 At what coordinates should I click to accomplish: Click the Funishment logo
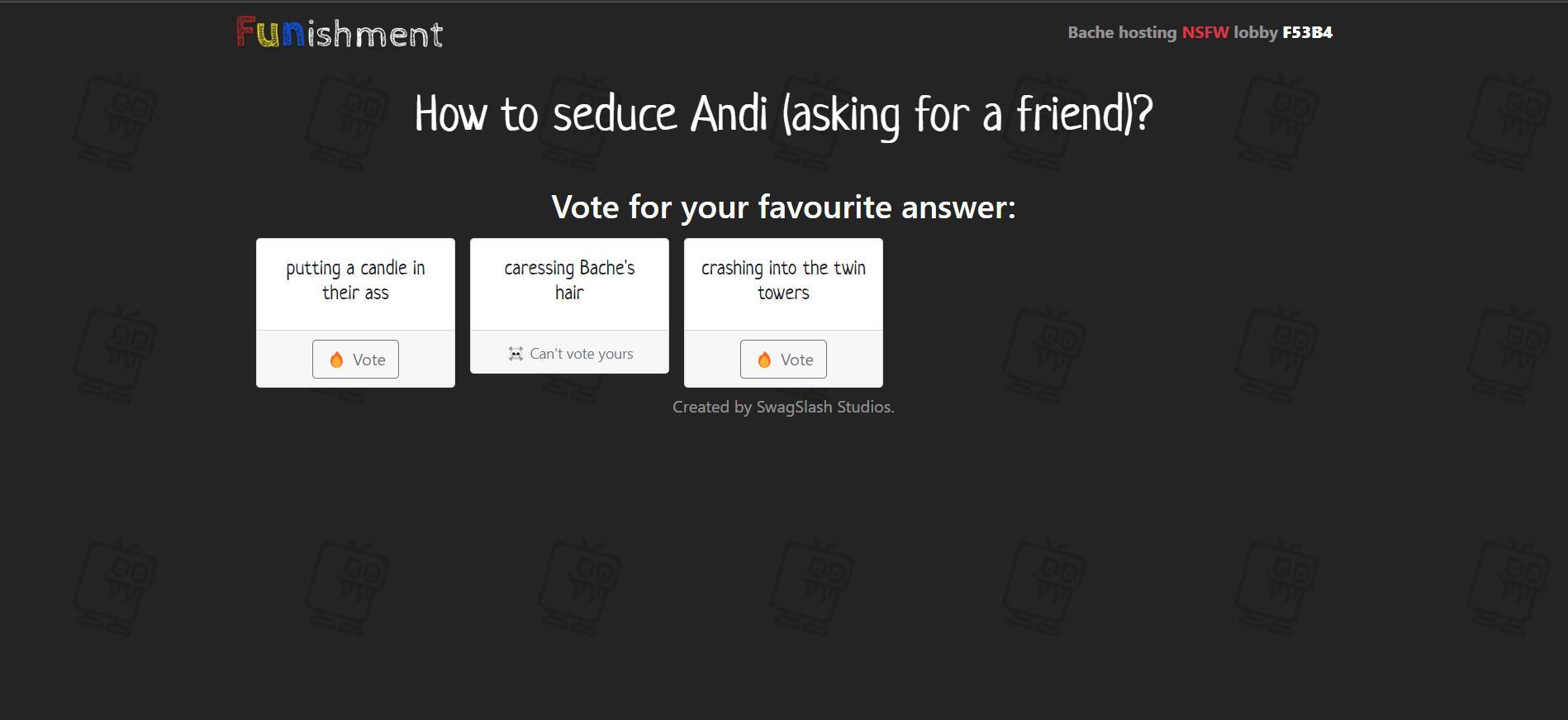[340, 33]
